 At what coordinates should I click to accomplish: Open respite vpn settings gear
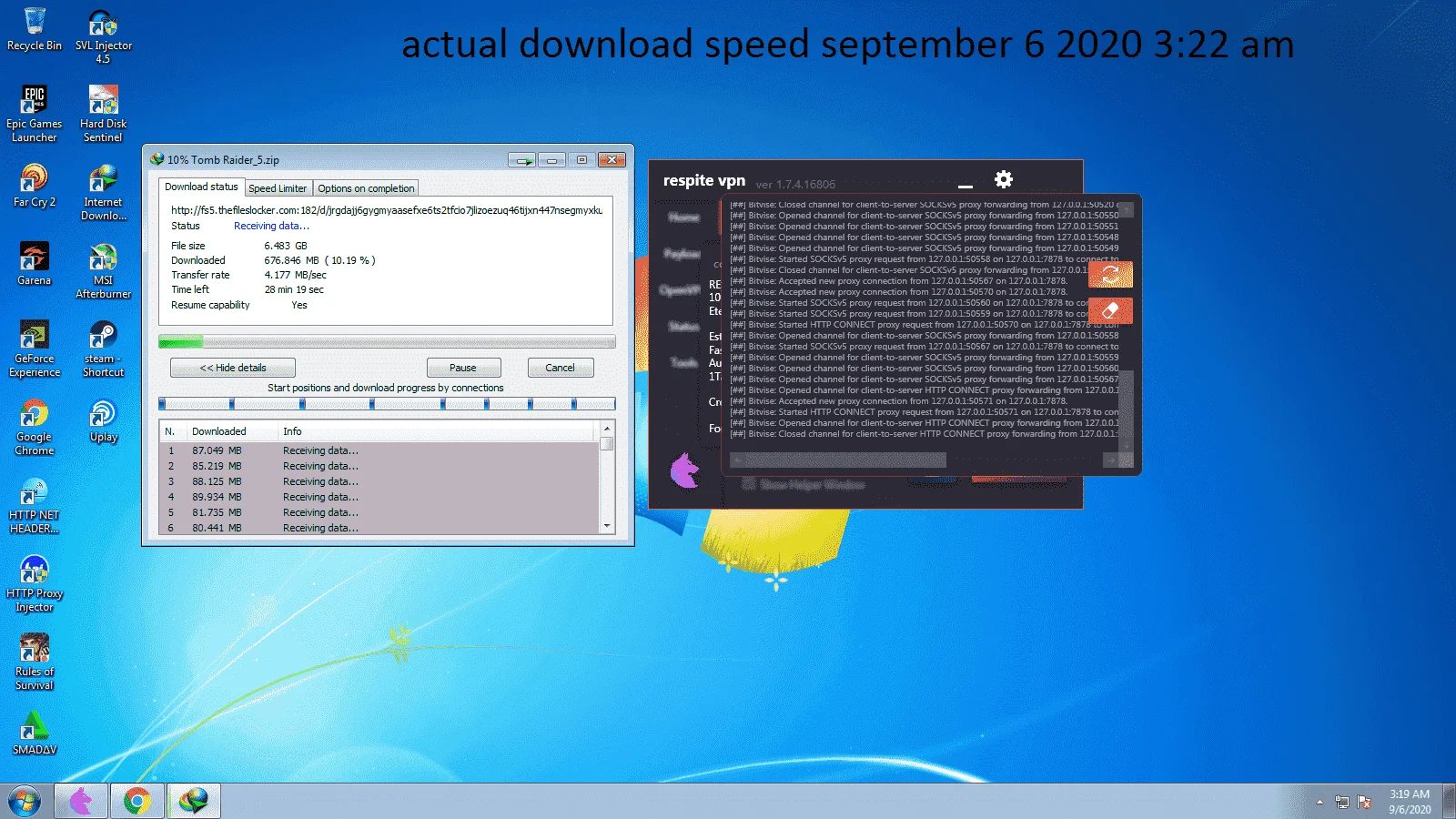pyautogui.click(x=1004, y=179)
